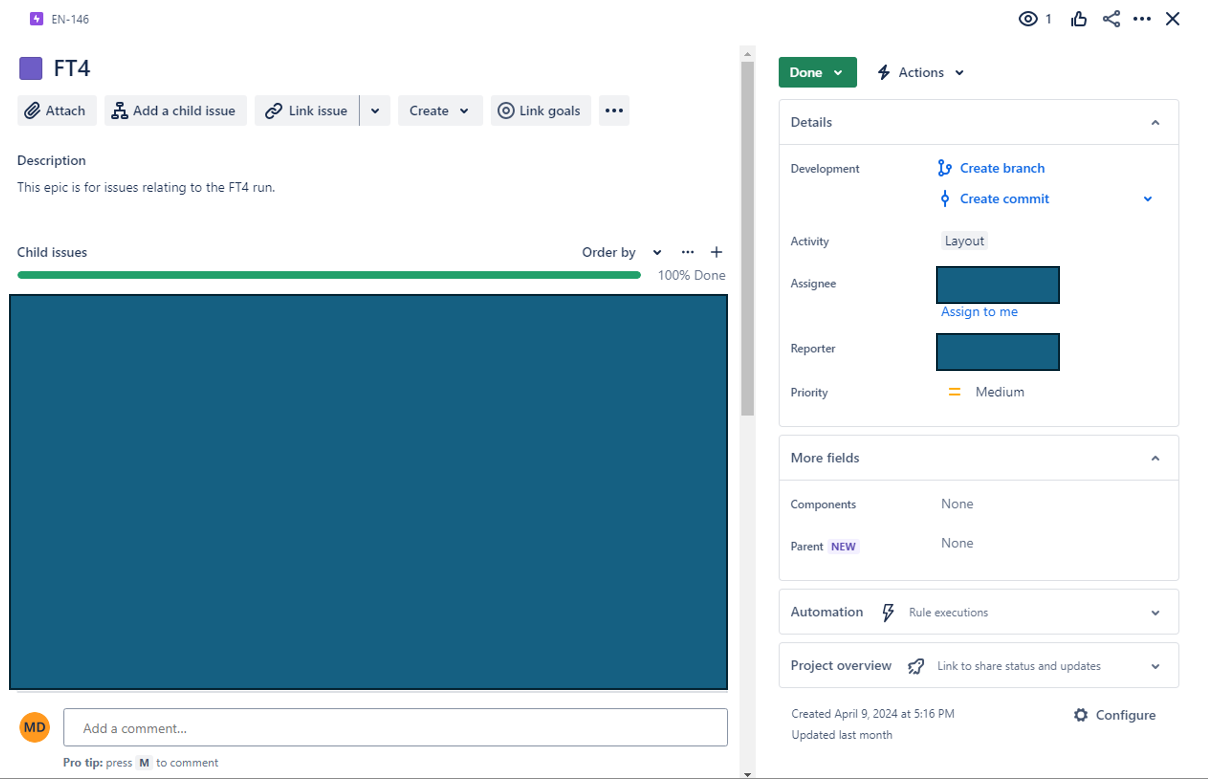This screenshot has height=779, width=1208.
Task: Open the dropdown arrow next to Link issue
Action: [375, 111]
